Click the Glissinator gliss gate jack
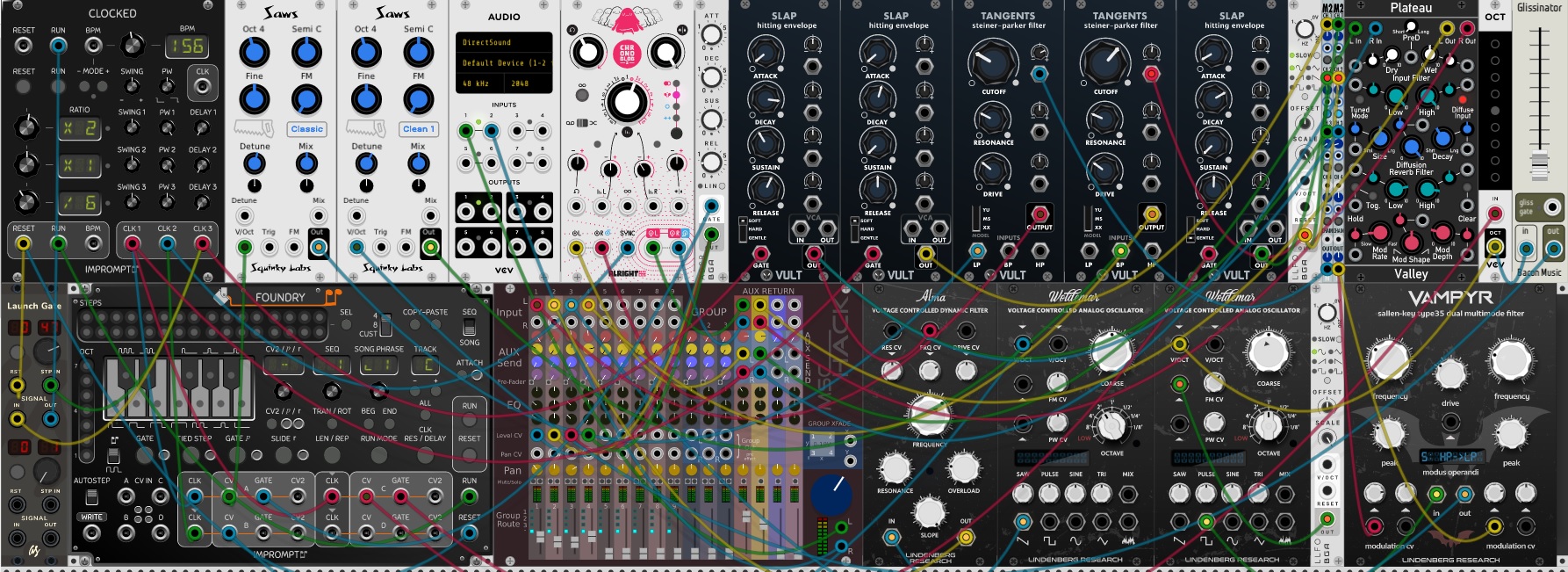1568x572 pixels. 1552,208
